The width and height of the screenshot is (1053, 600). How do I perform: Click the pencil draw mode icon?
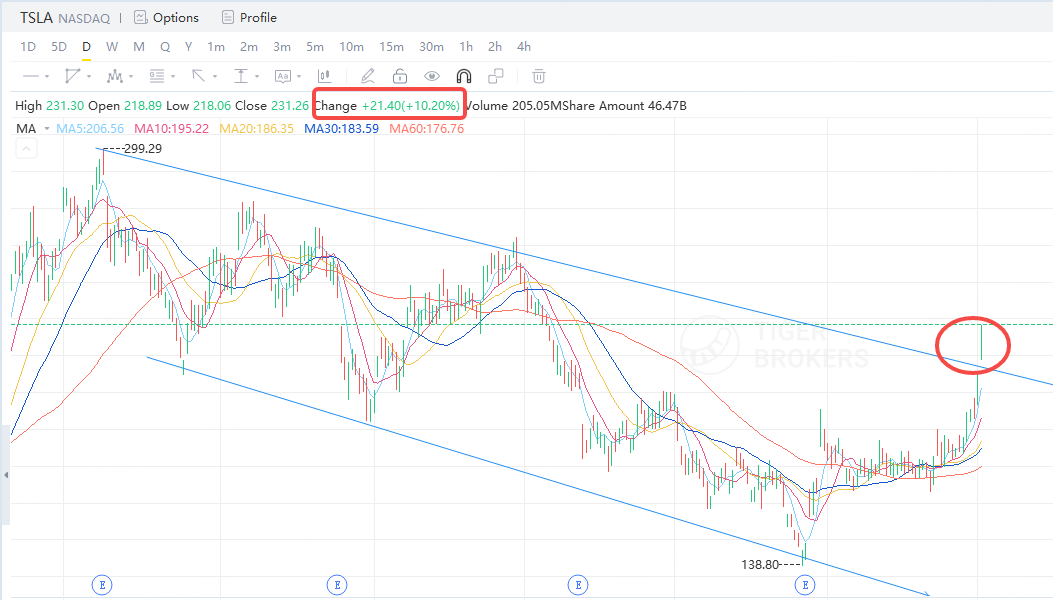click(x=367, y=76)
